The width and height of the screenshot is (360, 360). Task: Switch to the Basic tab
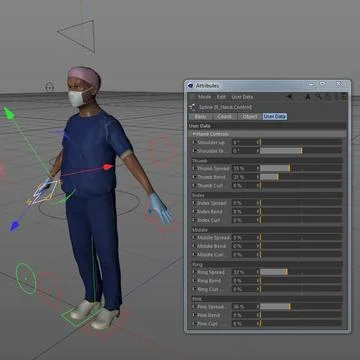[200, 116]
